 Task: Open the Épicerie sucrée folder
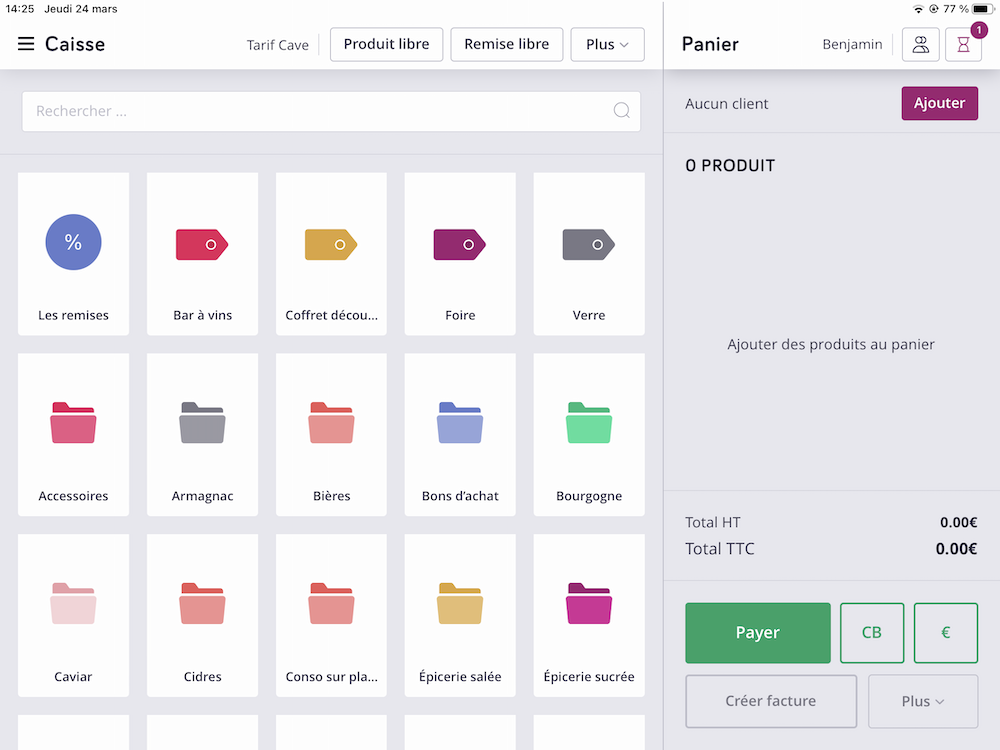coord(589,615)
